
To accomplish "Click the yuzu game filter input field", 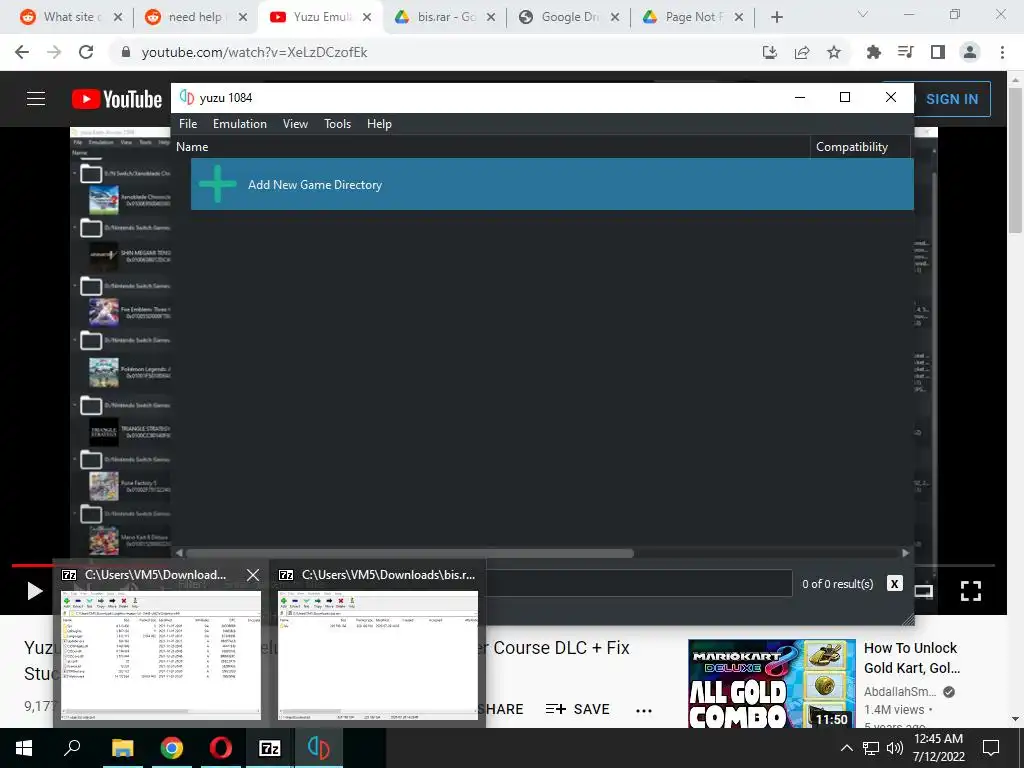I will click(x=640, y=583).
